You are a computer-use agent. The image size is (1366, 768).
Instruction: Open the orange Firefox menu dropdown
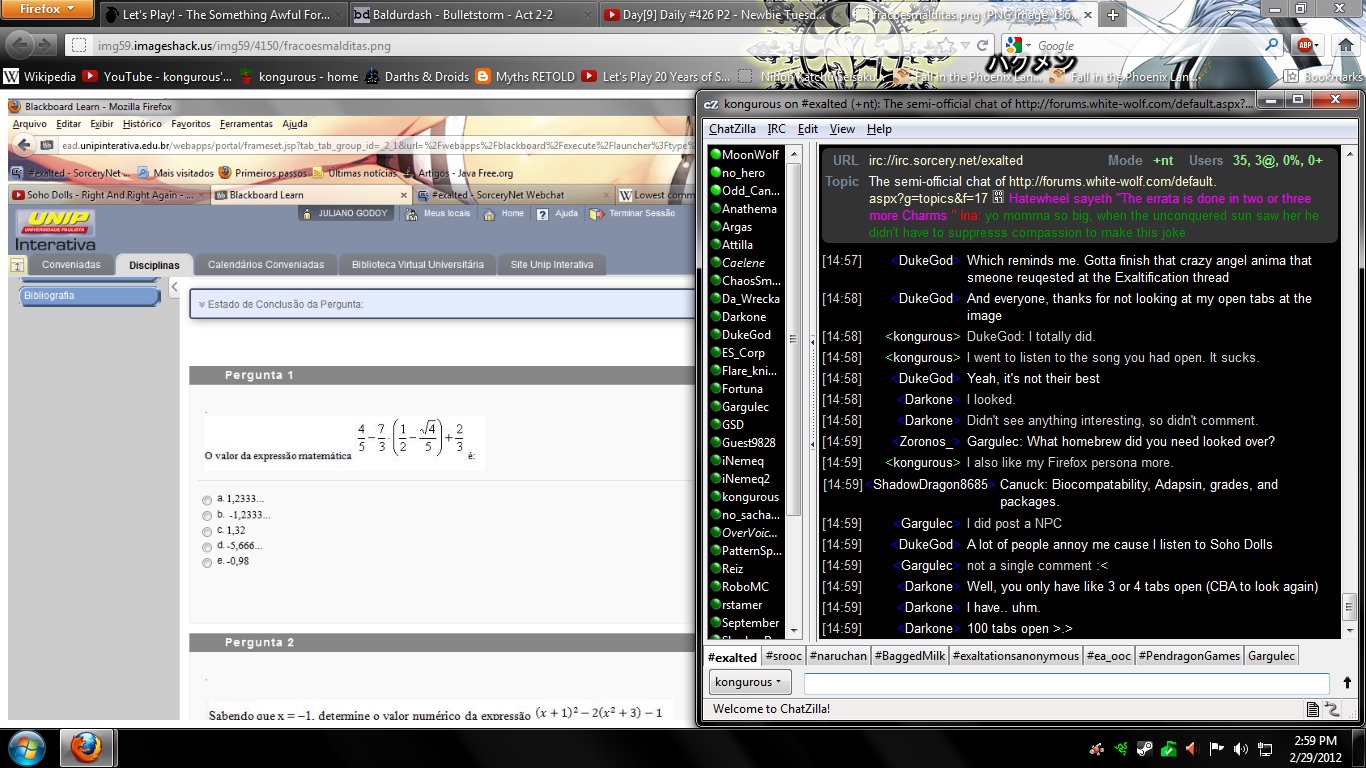click(47, 9)
